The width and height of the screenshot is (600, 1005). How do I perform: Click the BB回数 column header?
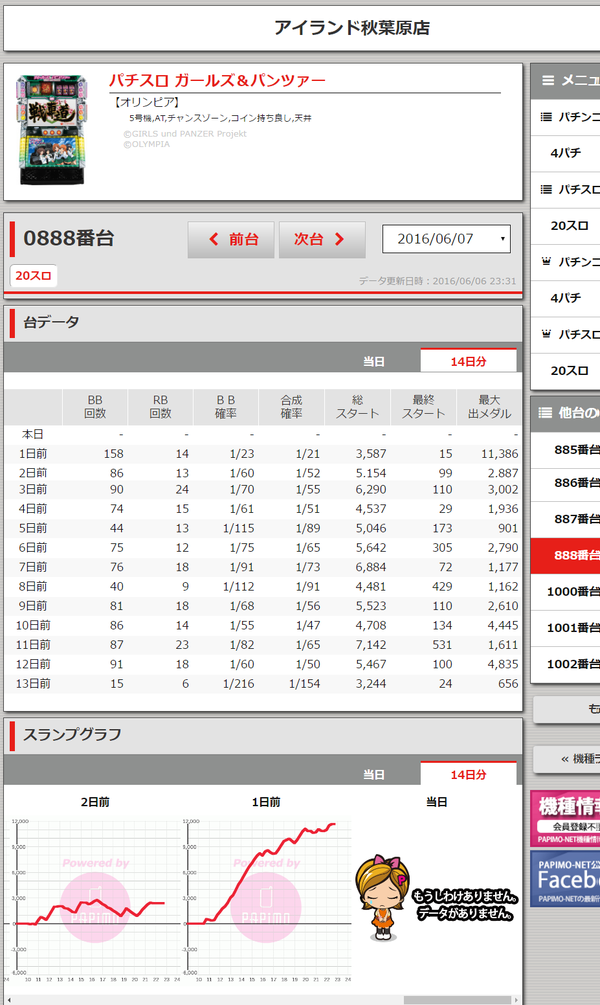[x=95, y=407]
